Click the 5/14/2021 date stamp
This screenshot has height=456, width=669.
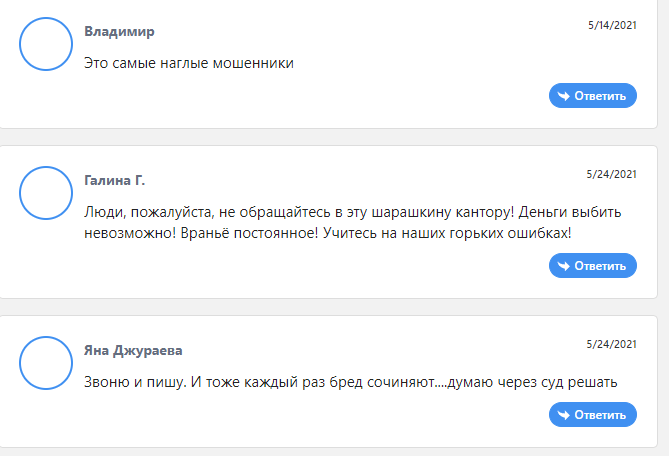pos(612,25)
